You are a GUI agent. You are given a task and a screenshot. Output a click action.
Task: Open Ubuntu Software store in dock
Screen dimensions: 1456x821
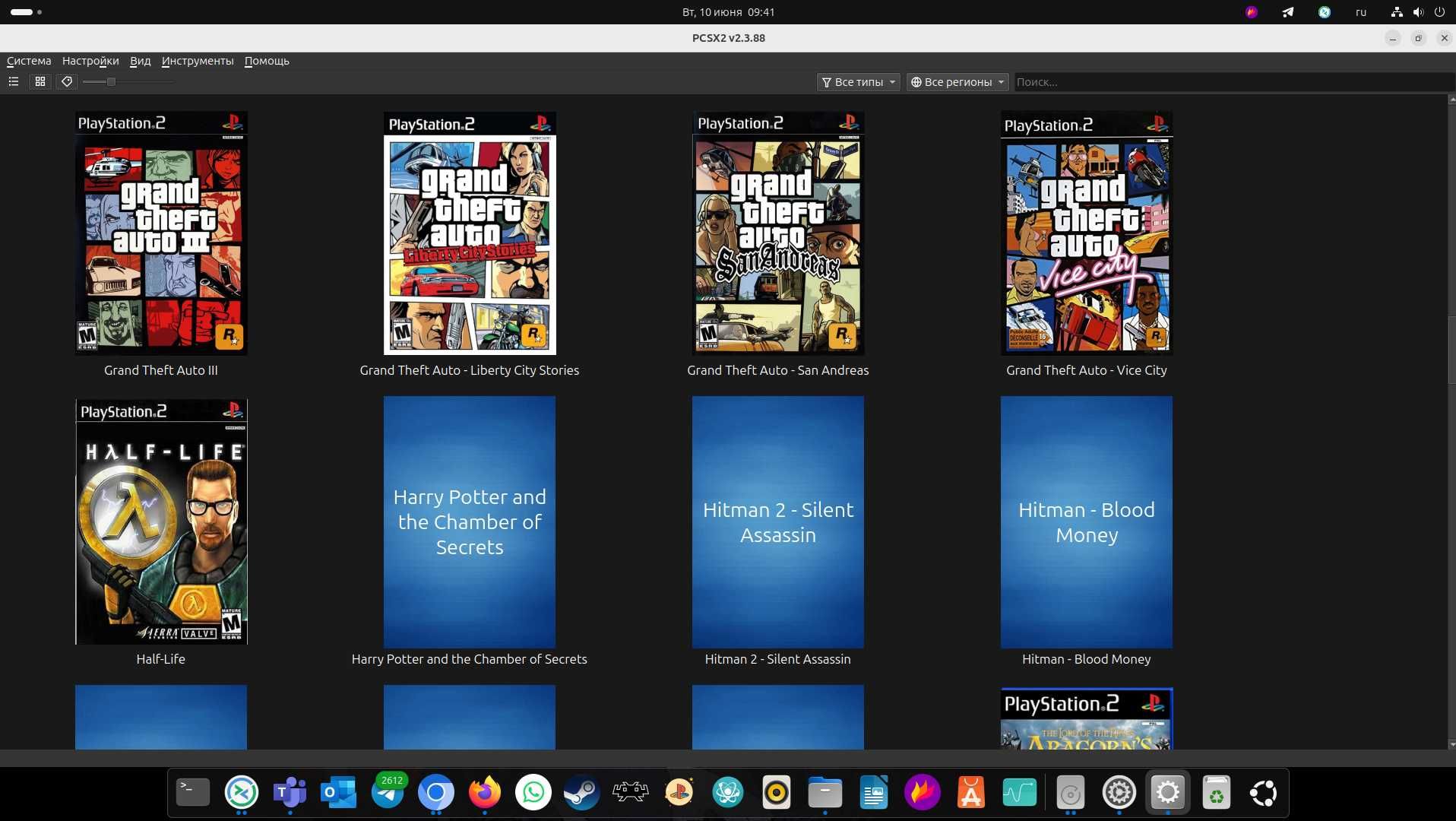(971, 793)
